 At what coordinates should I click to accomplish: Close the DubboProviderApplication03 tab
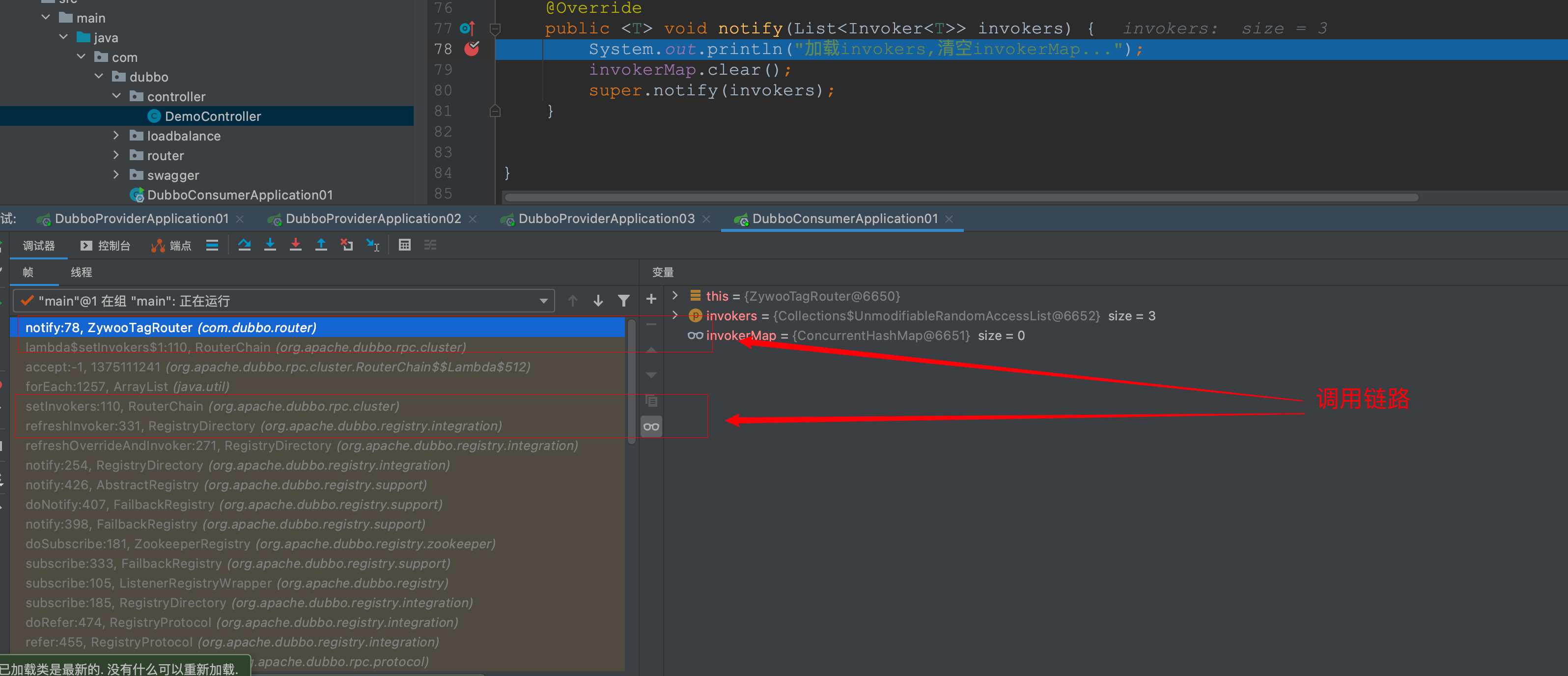tap(706, 219)
